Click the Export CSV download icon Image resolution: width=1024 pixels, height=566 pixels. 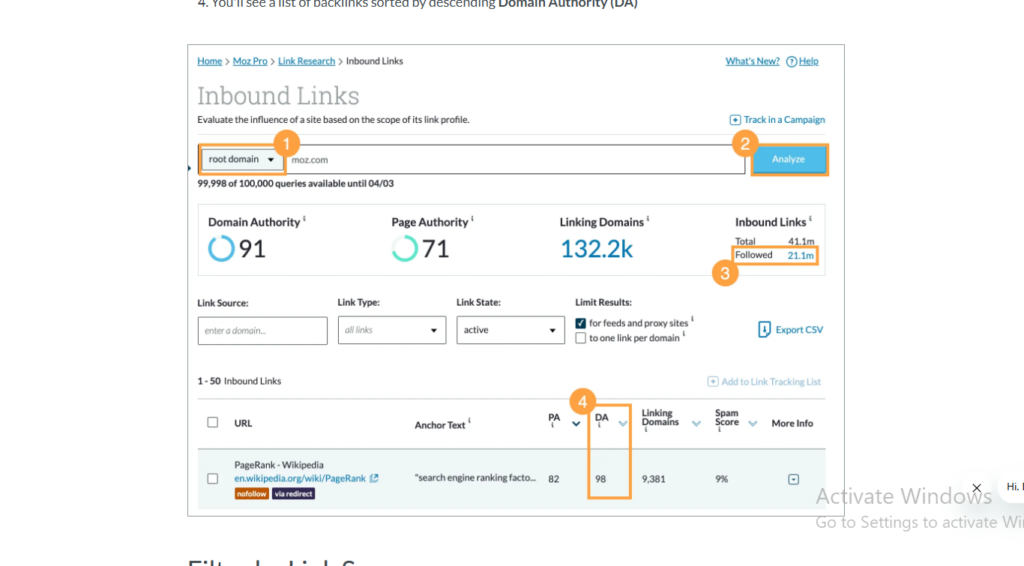coord(765,329)
